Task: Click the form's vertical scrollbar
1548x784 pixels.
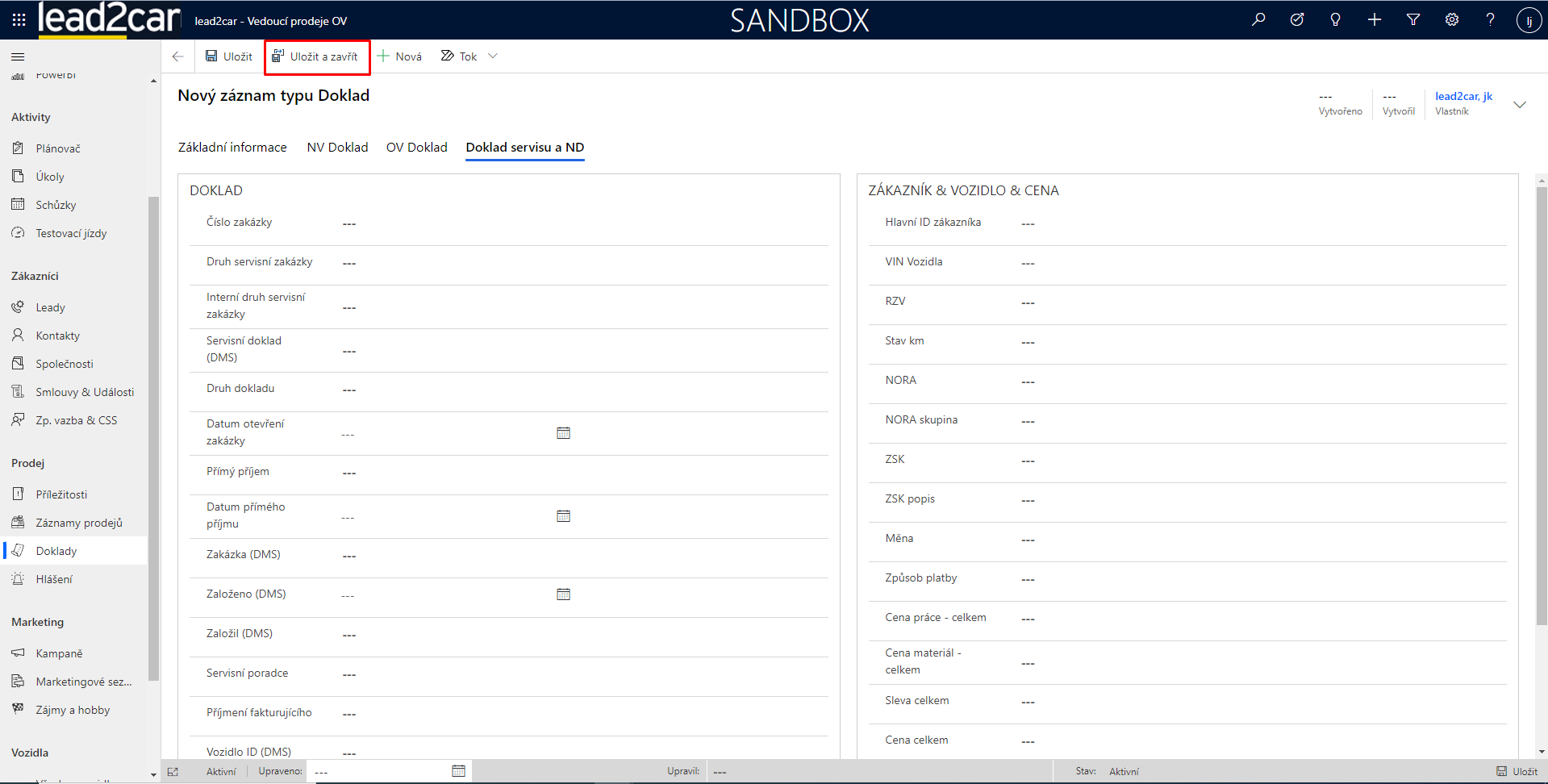Action: pyautogui.click(x=1542, y=403)
